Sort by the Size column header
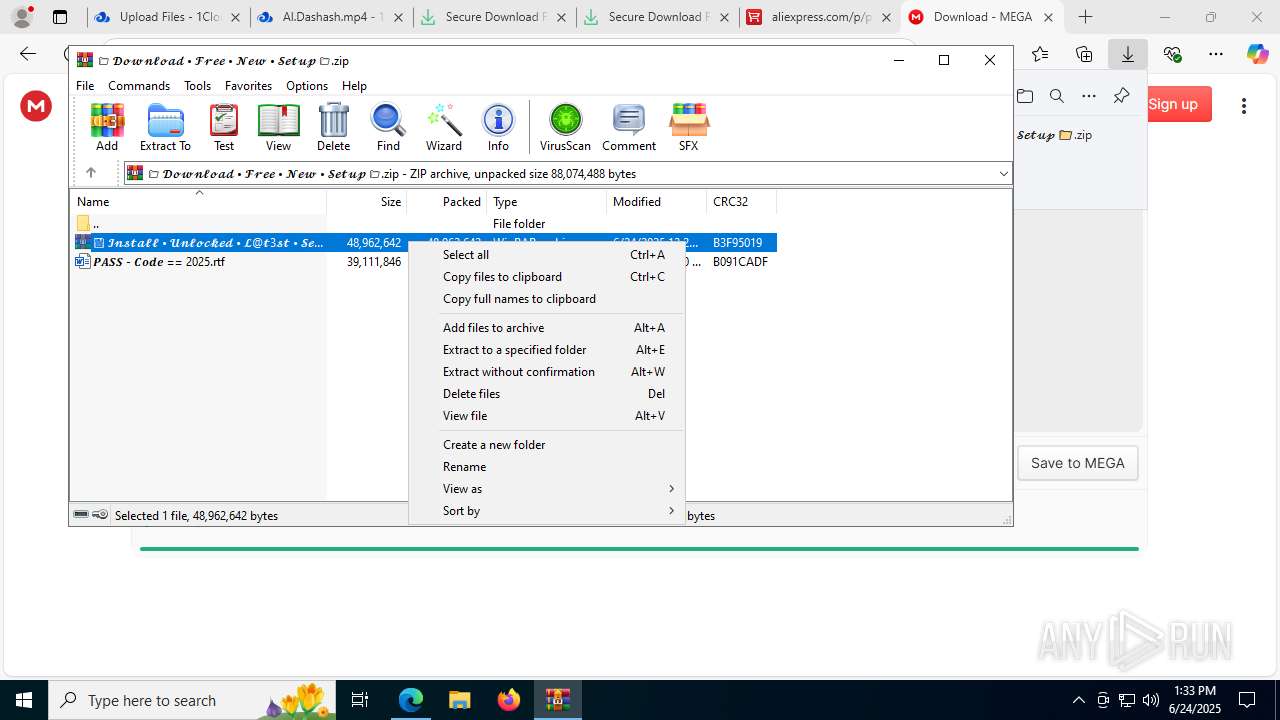Image resolution: width=1280 pixels, height=720 pixels. 367,202
